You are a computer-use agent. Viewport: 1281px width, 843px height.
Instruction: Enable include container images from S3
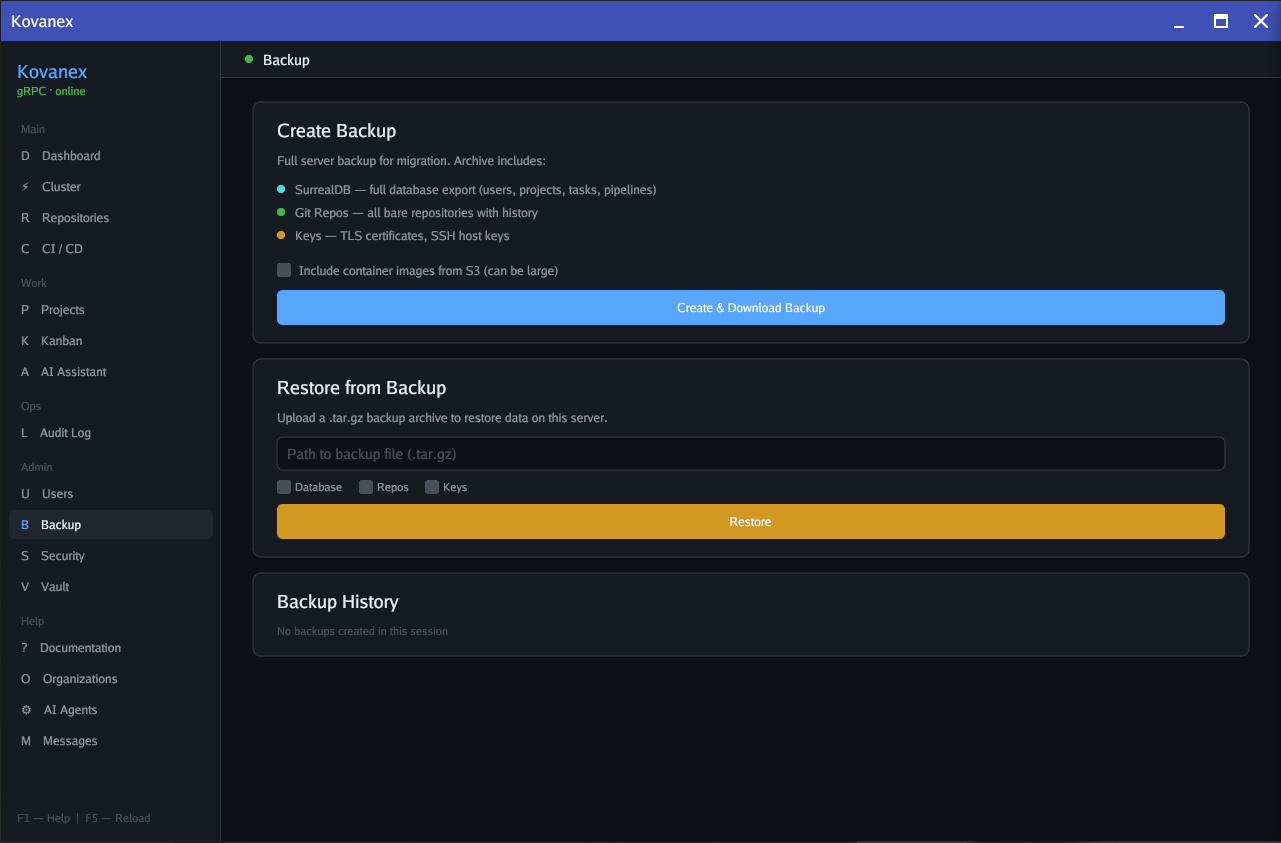point(284,269)
